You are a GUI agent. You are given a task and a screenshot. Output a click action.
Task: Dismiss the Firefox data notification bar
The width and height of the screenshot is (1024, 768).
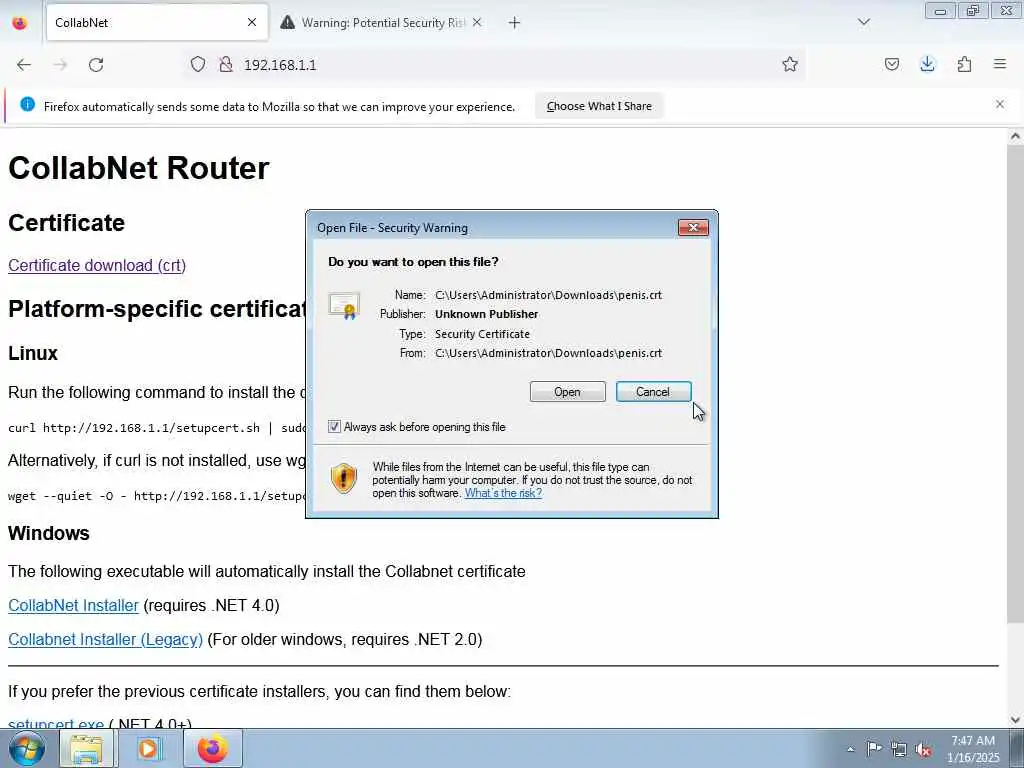coord(999,104)
